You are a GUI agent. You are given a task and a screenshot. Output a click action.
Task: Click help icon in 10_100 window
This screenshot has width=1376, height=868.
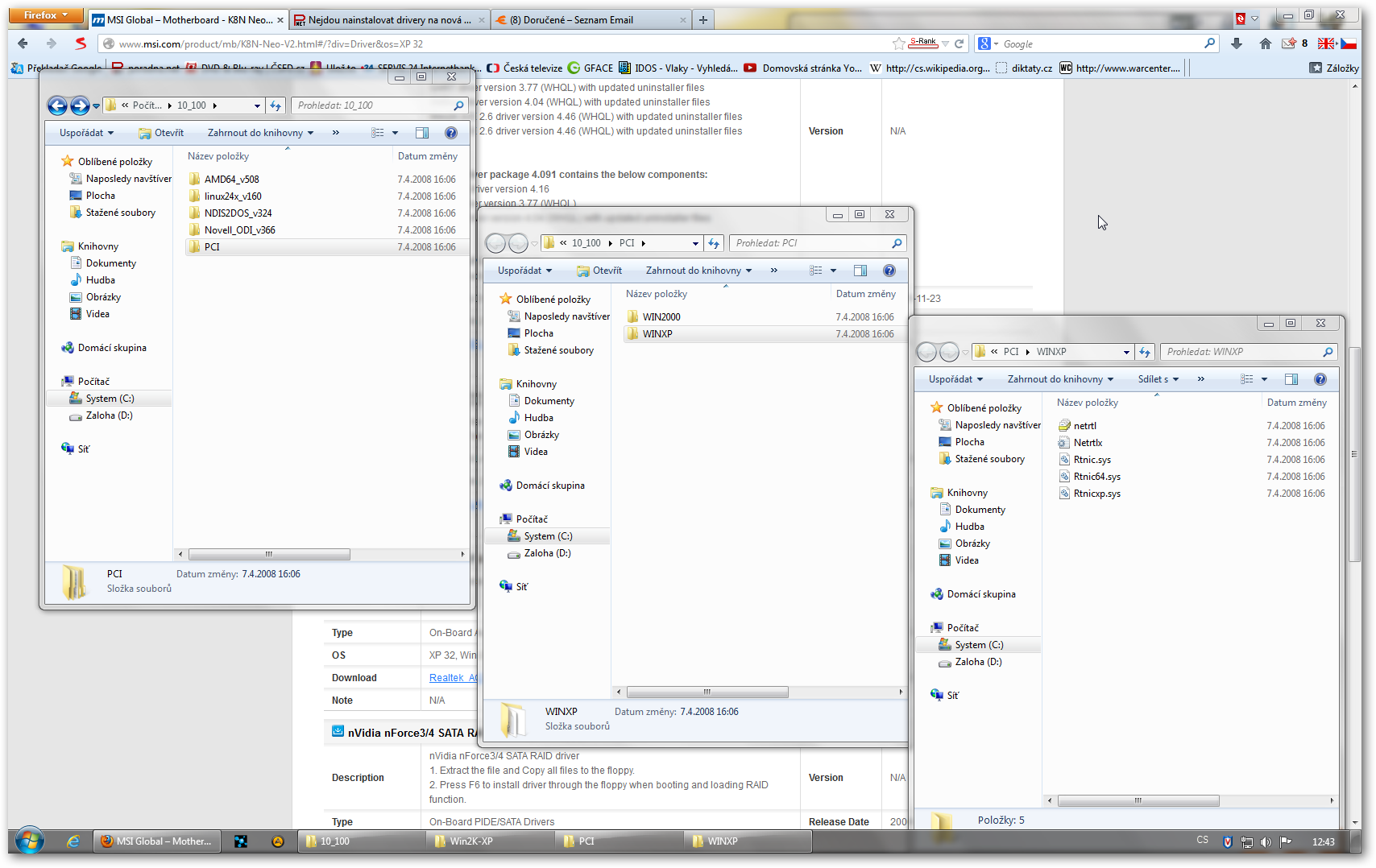pos(451,133)
